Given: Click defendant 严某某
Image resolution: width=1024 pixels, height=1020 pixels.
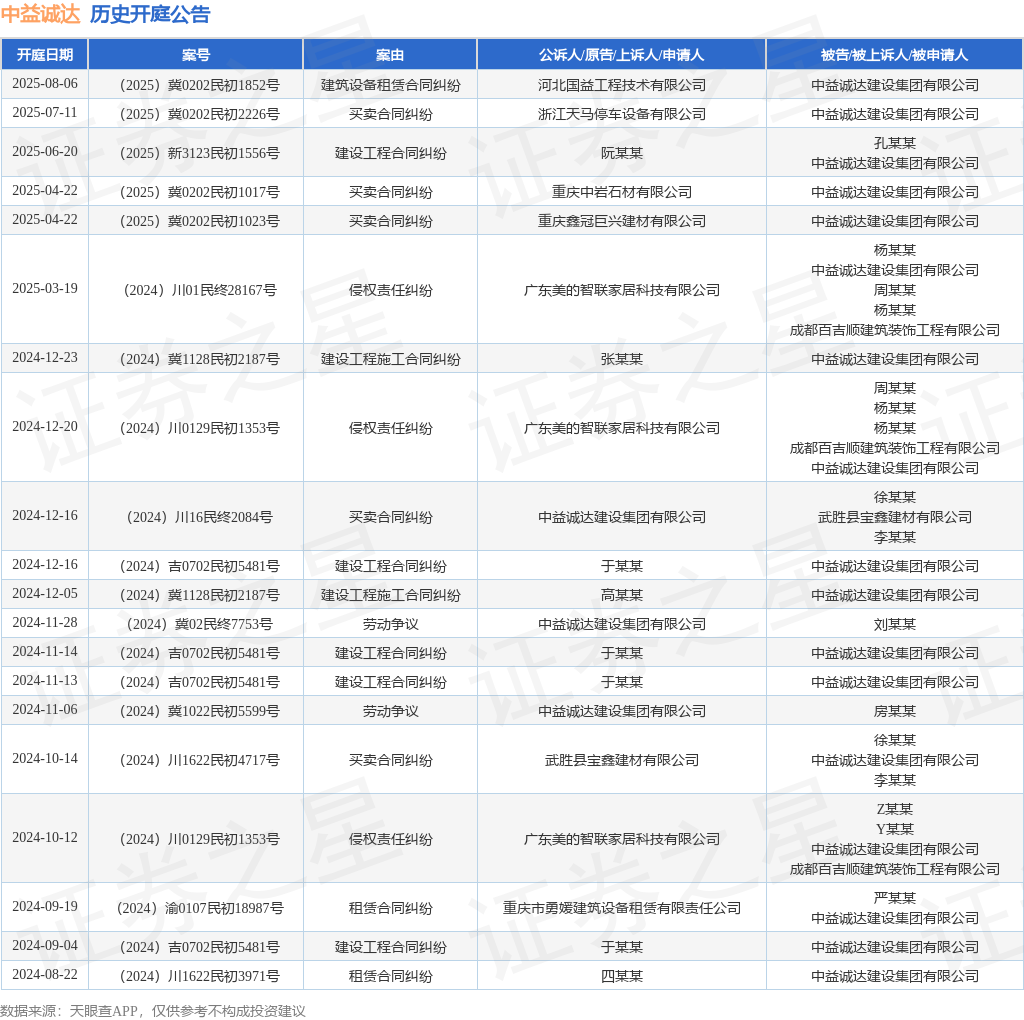Looking at the screenshot, I should 895,898.
